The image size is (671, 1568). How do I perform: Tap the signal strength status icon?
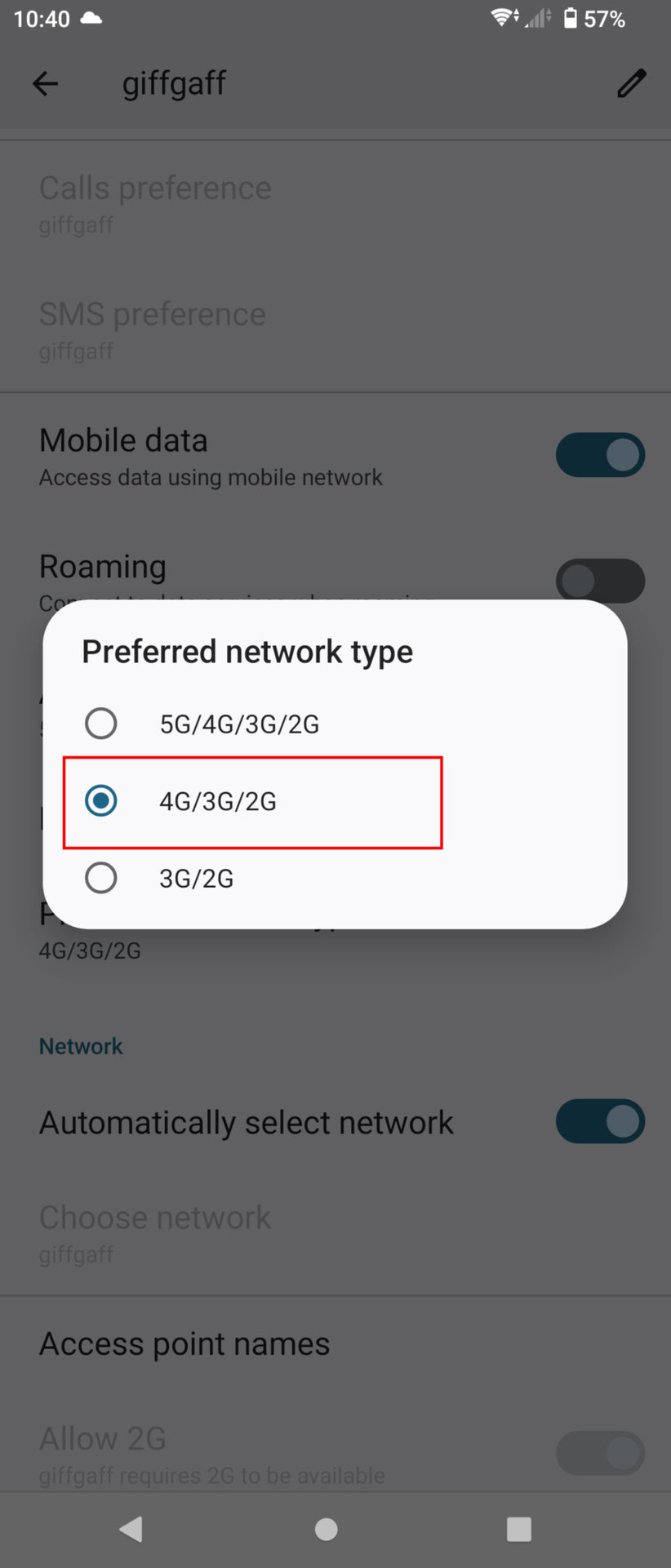pos(538,18)
